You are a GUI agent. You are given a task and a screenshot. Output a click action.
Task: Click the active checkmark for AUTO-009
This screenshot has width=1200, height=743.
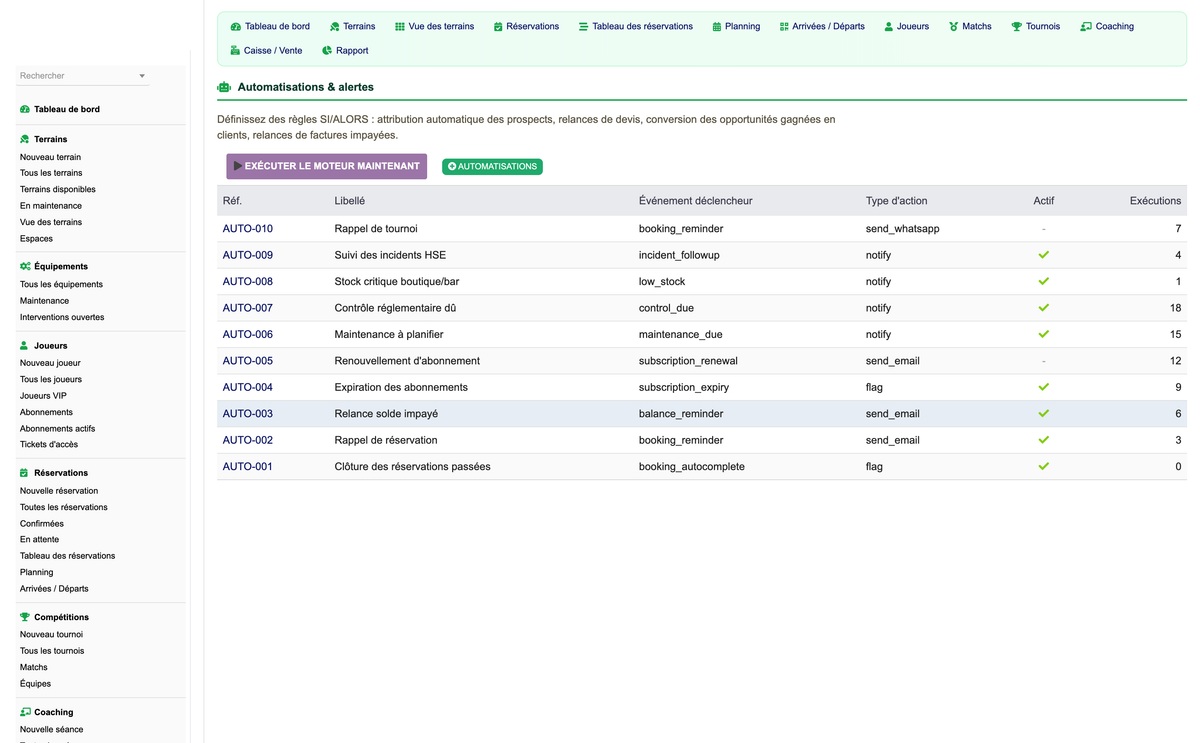[x=1043, y=255]
